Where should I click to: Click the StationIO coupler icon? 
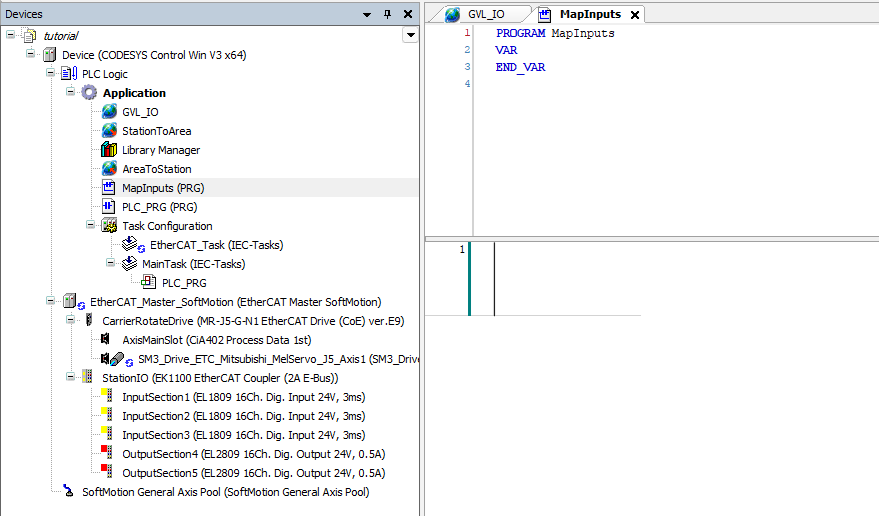pos(87,377)
